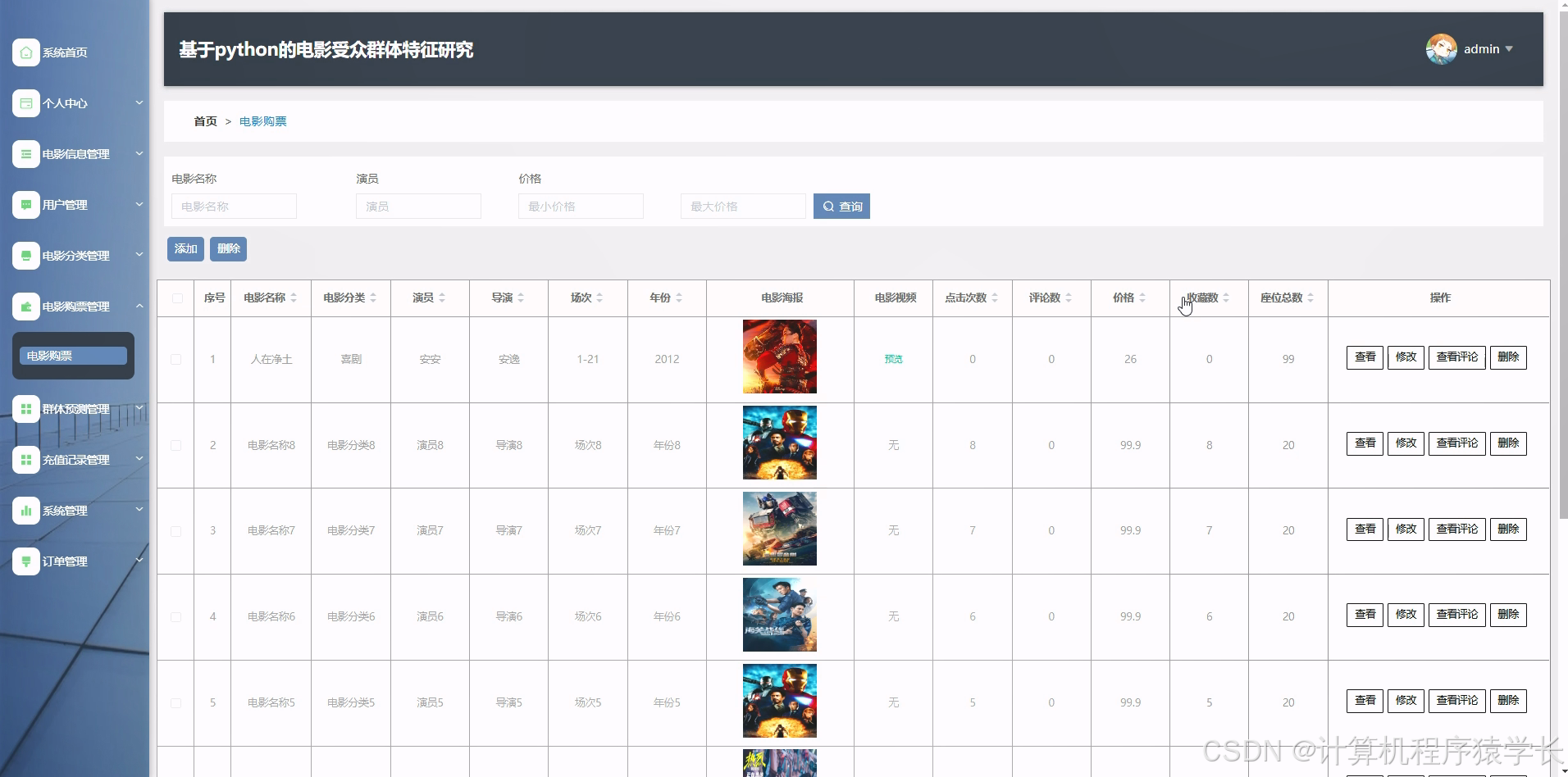
Task: Click the 电影名称 search input field
Action: tap(234, 207)
